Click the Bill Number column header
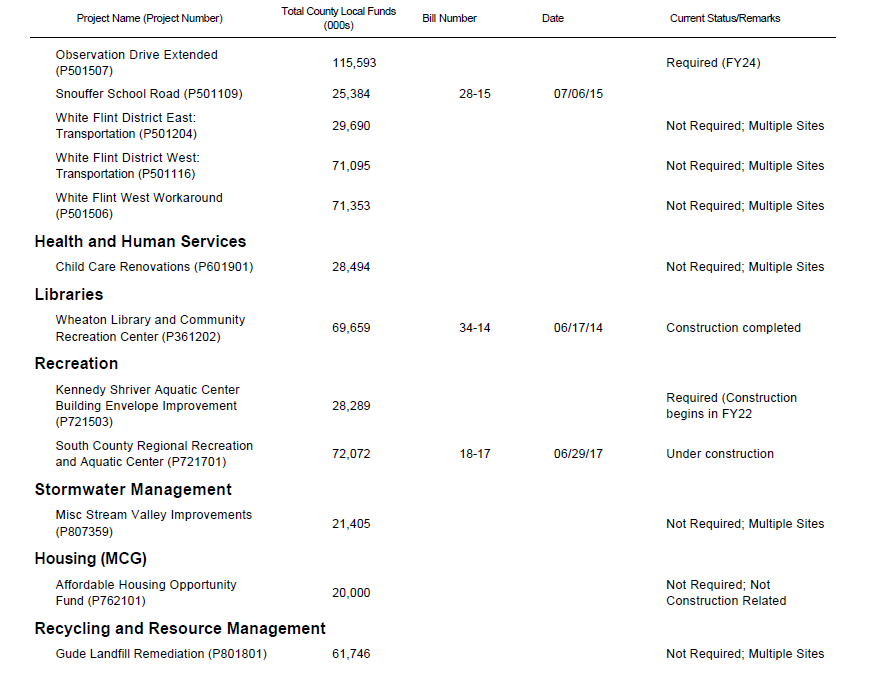 [449, 18]
